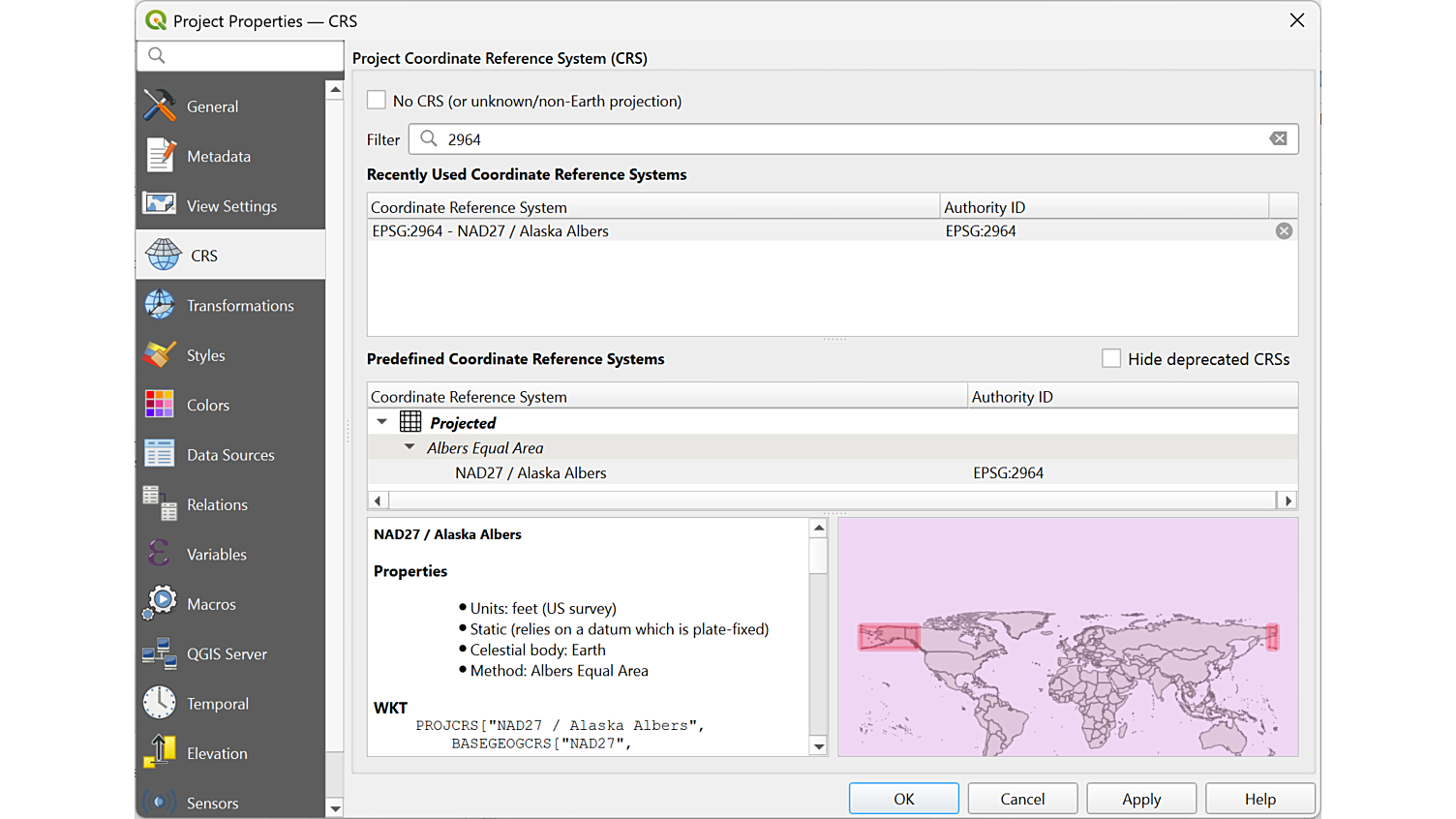1456x819 pixels.
Task: Open the Transformations globe icon
Action: tap(160, 305)
